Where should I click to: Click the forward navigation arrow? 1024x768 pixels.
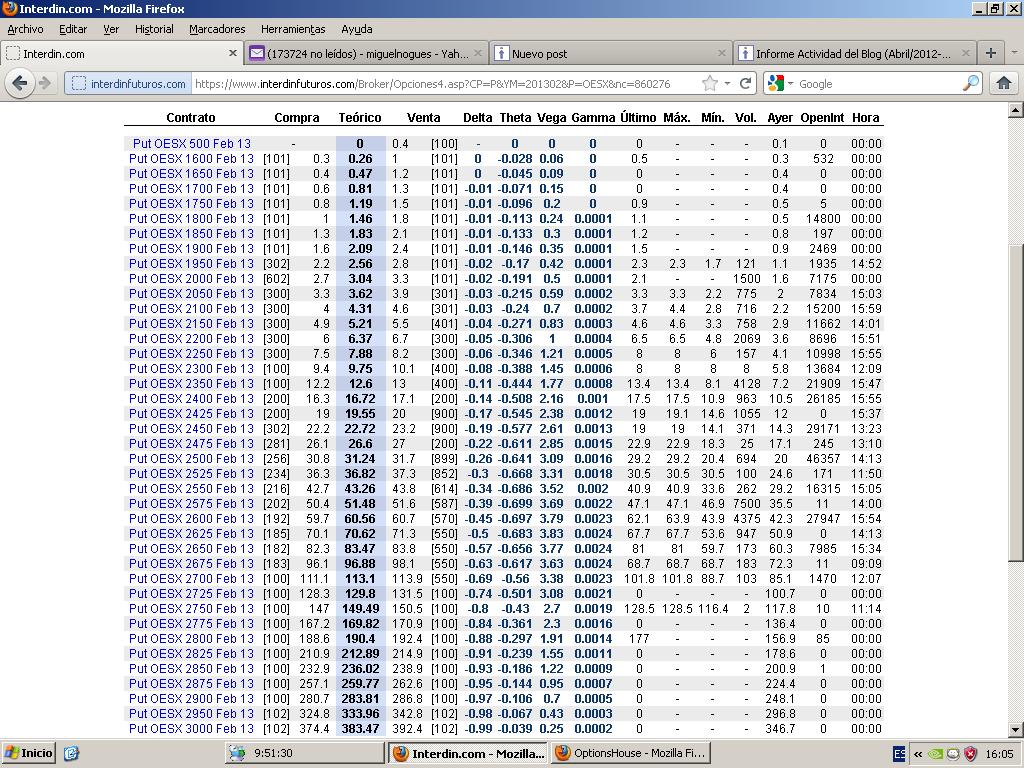(46, 84)
